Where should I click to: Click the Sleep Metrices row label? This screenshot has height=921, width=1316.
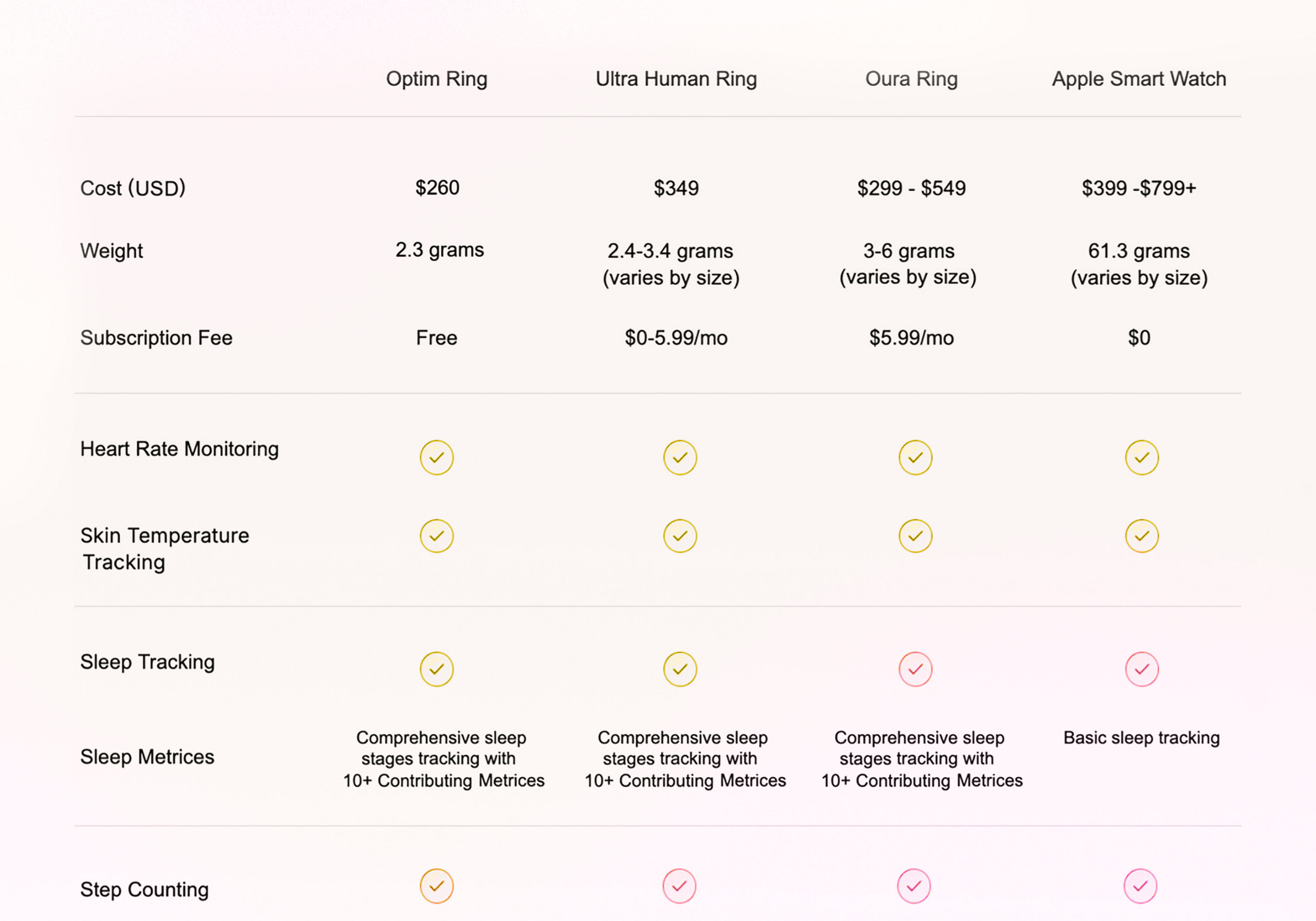tap(147, 757)
